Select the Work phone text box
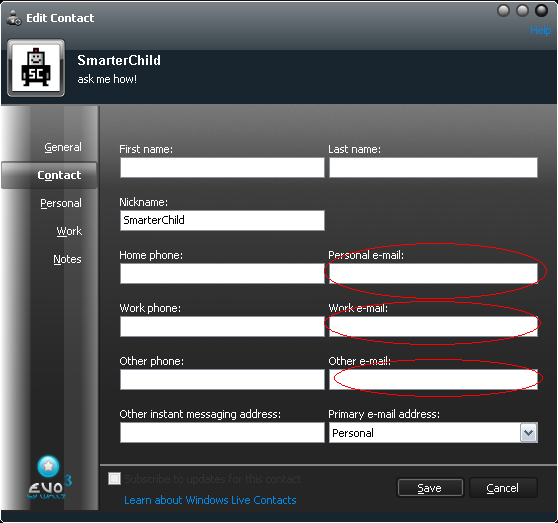This screenshot has width=558, height=523. point(222,326)
